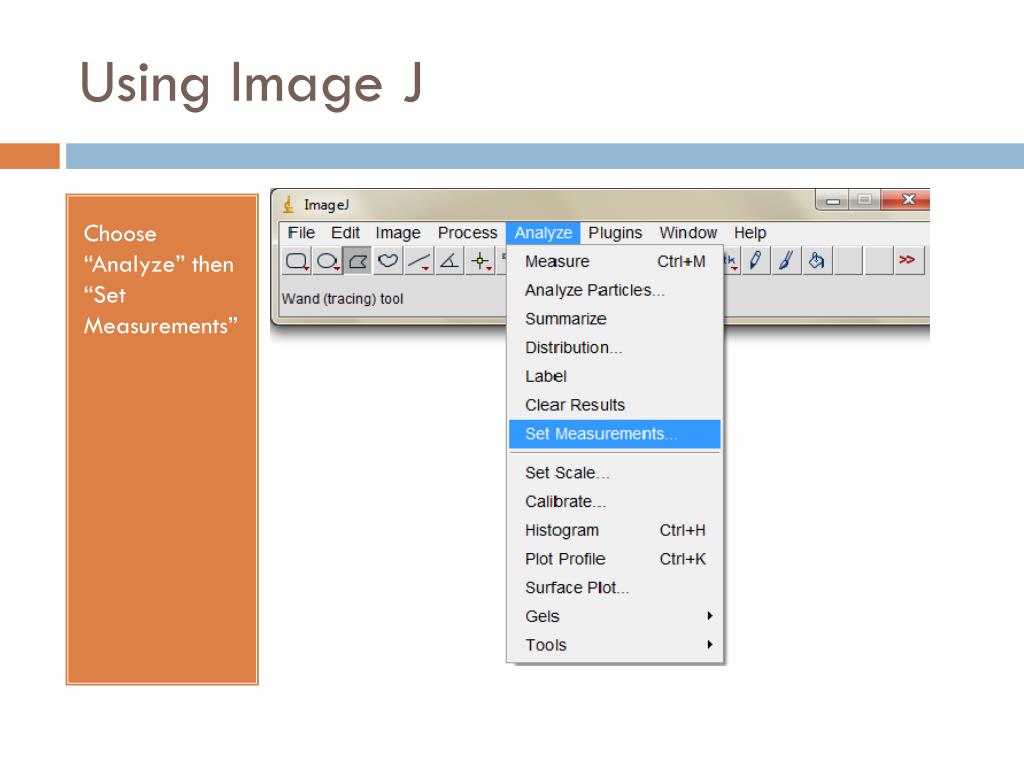The image size is (1024, 768).
Task: Choose Histogram from the Analyze menu
Action: 615,530
